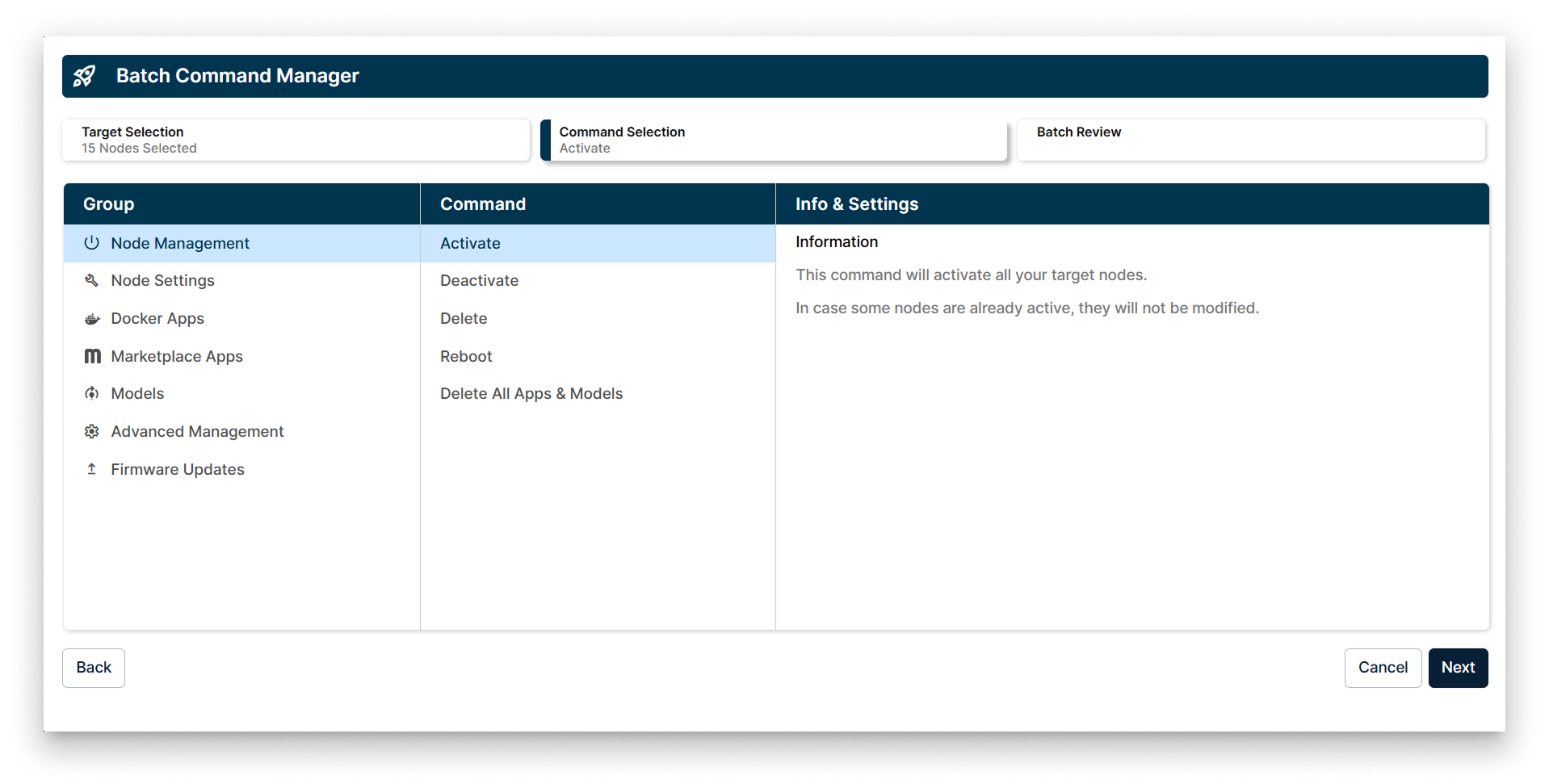Go Back to the previous step
Screen dimensions: 1549x784
click(93, 668)
